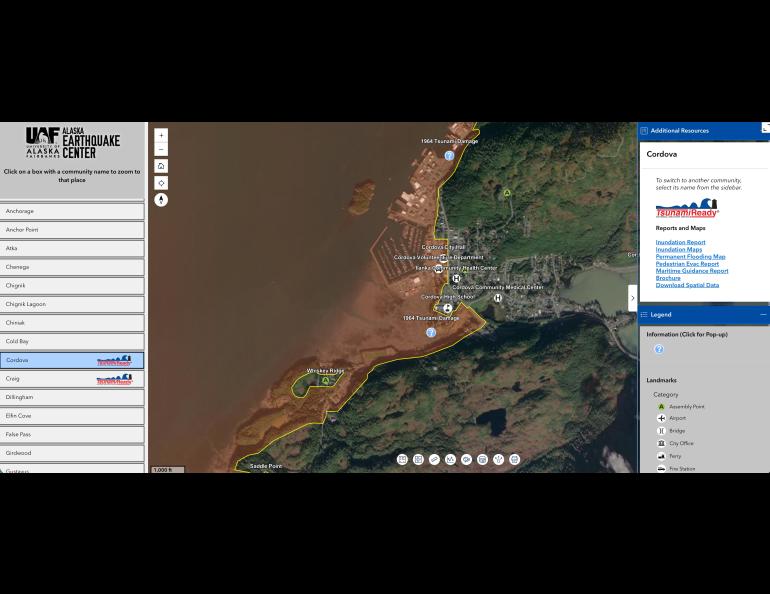Click the Legend panel list icon
Viewport: 770px width, 594px height.
pos(644,315)
